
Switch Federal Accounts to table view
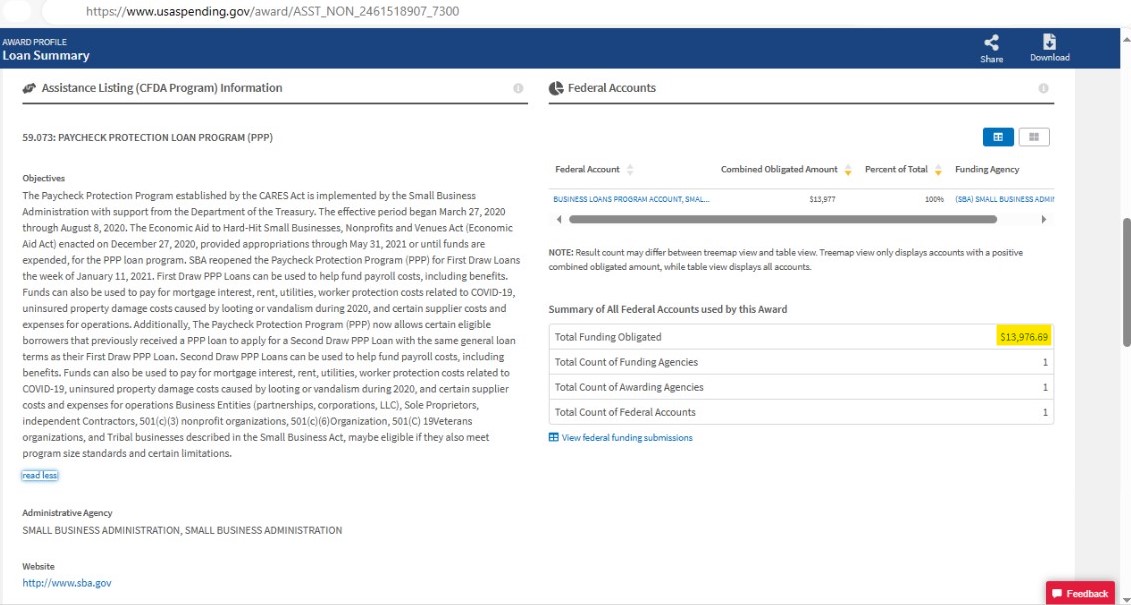click(x=998, y=137)
